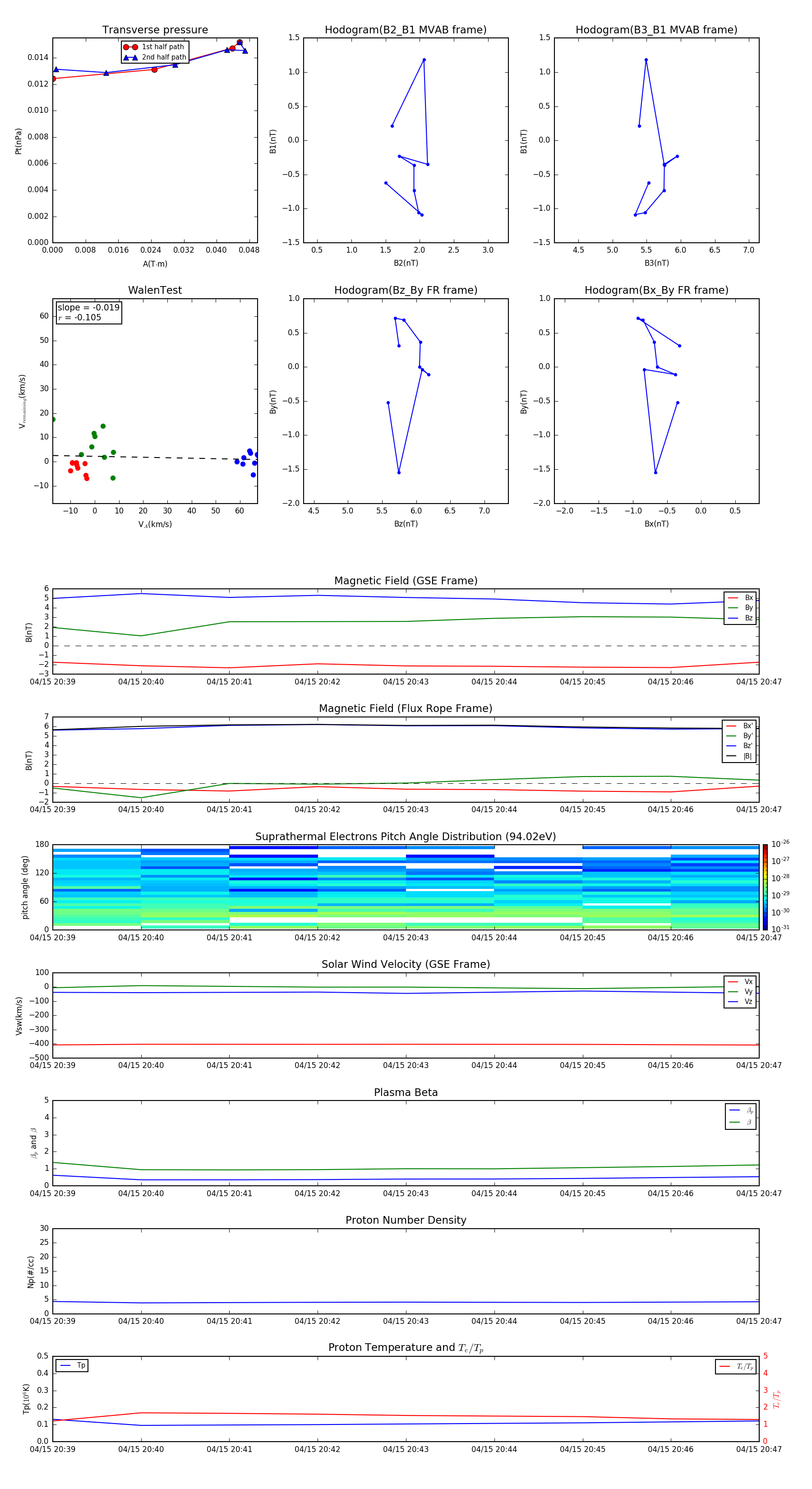Click the 'slope = -0.019' annotation
812x1489 pixels.
[88, 308]
